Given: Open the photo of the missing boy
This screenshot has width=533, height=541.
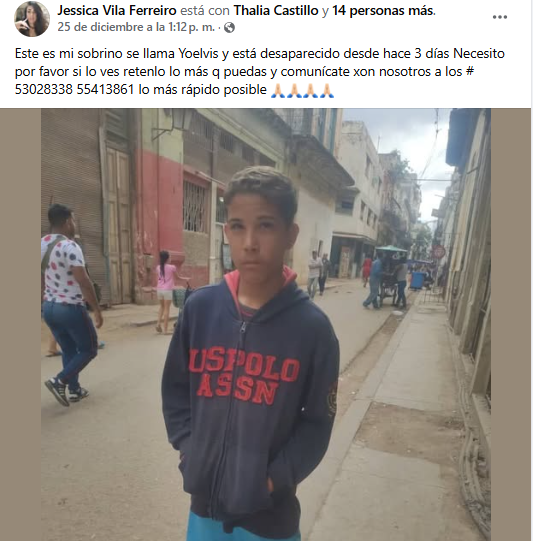Looking at the screenshot, I should click(x=266, y=325).
